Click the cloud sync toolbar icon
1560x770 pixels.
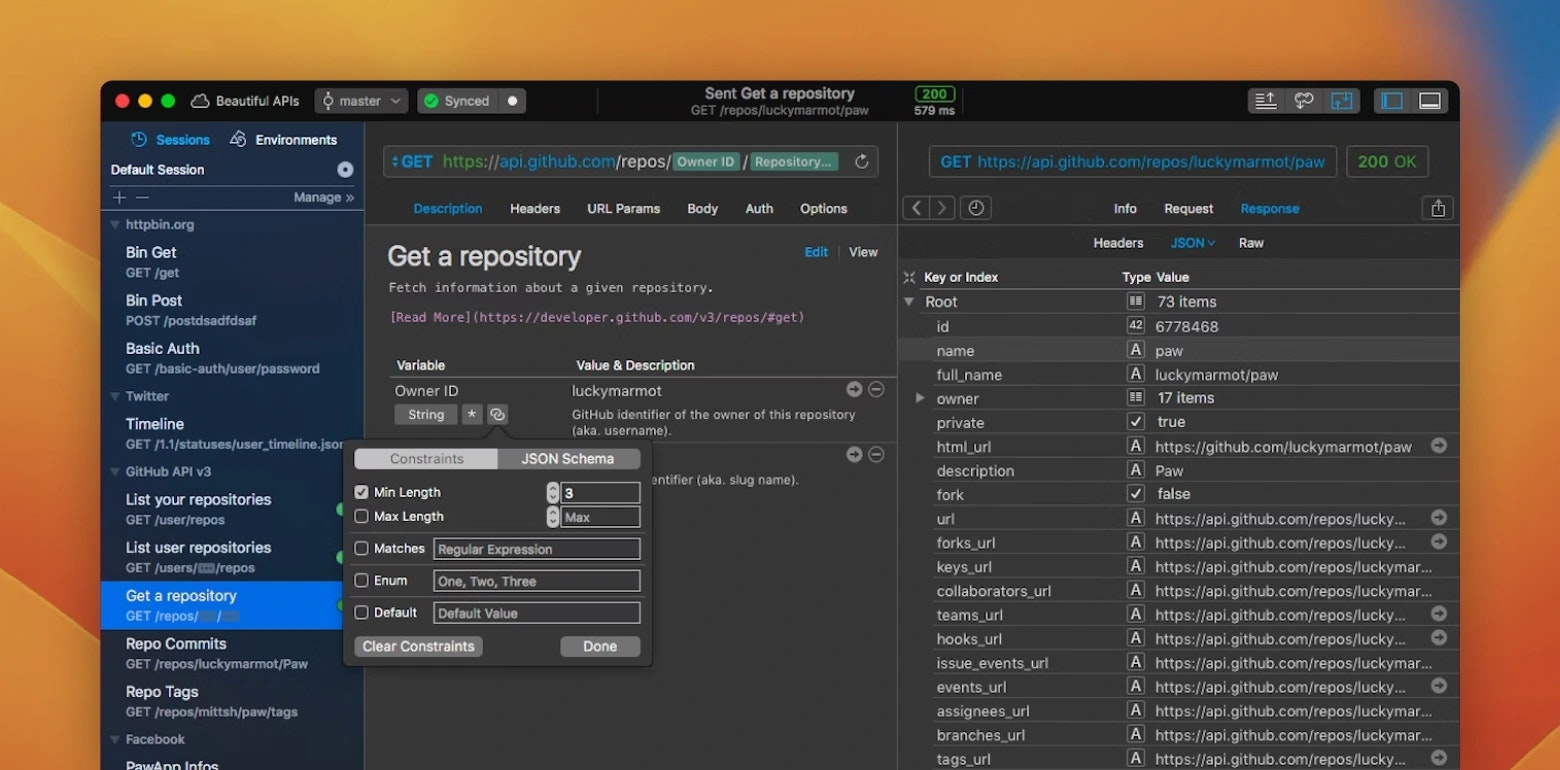tap(1303, 101)
